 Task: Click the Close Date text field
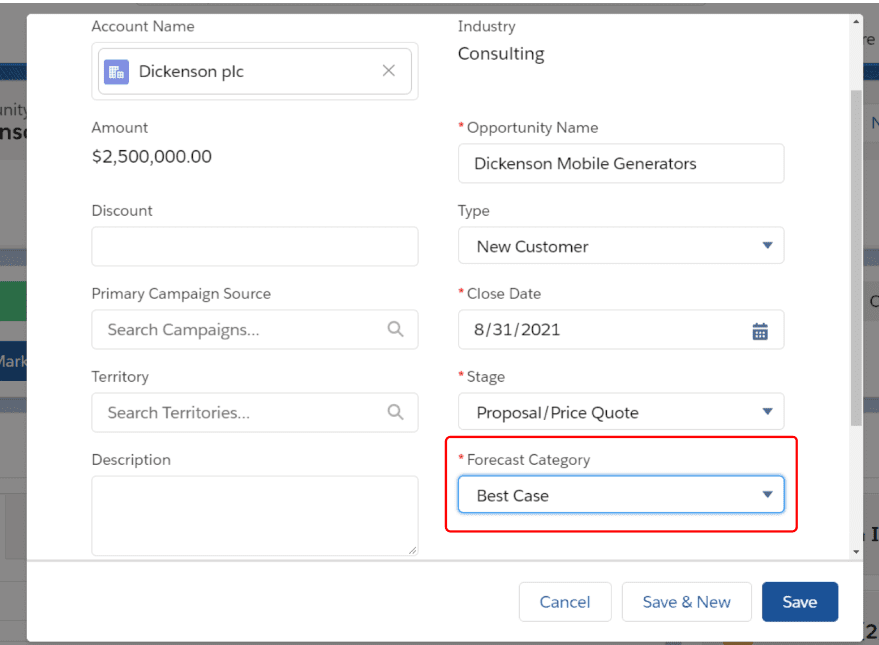600,330
